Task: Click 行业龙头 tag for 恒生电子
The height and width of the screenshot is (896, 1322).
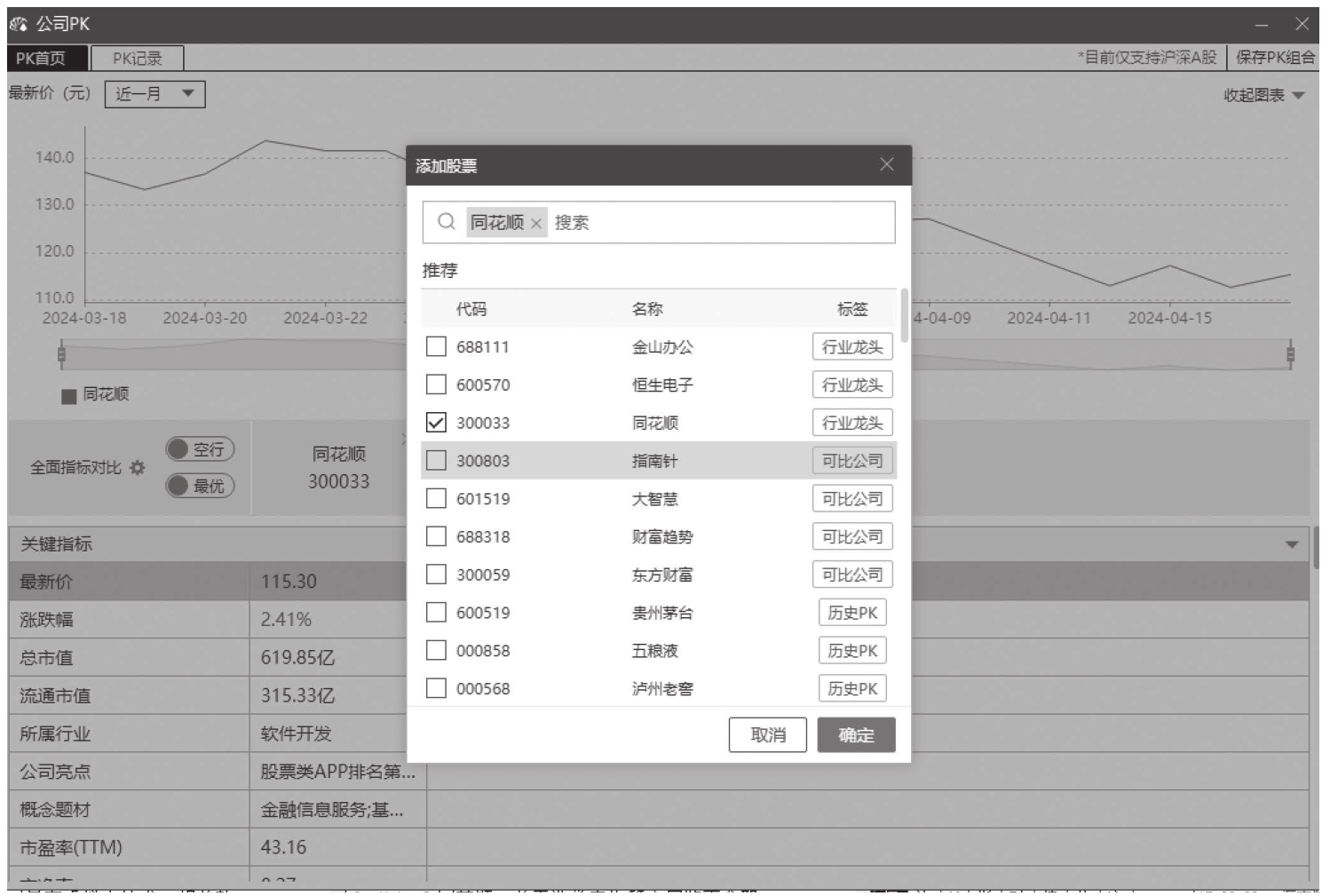Action: pos(852,385)
